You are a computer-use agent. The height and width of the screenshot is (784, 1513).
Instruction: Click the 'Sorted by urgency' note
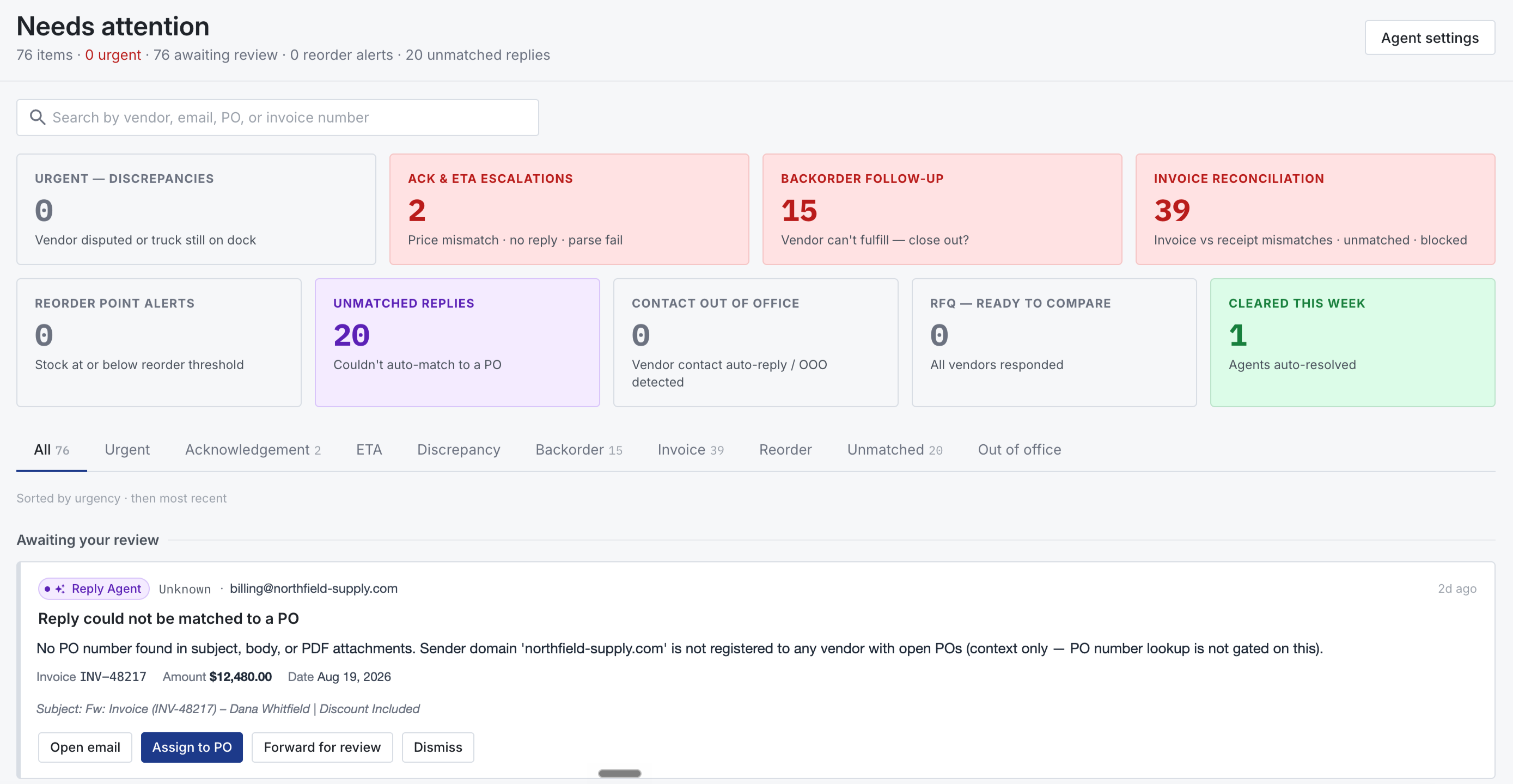[121, 498]
